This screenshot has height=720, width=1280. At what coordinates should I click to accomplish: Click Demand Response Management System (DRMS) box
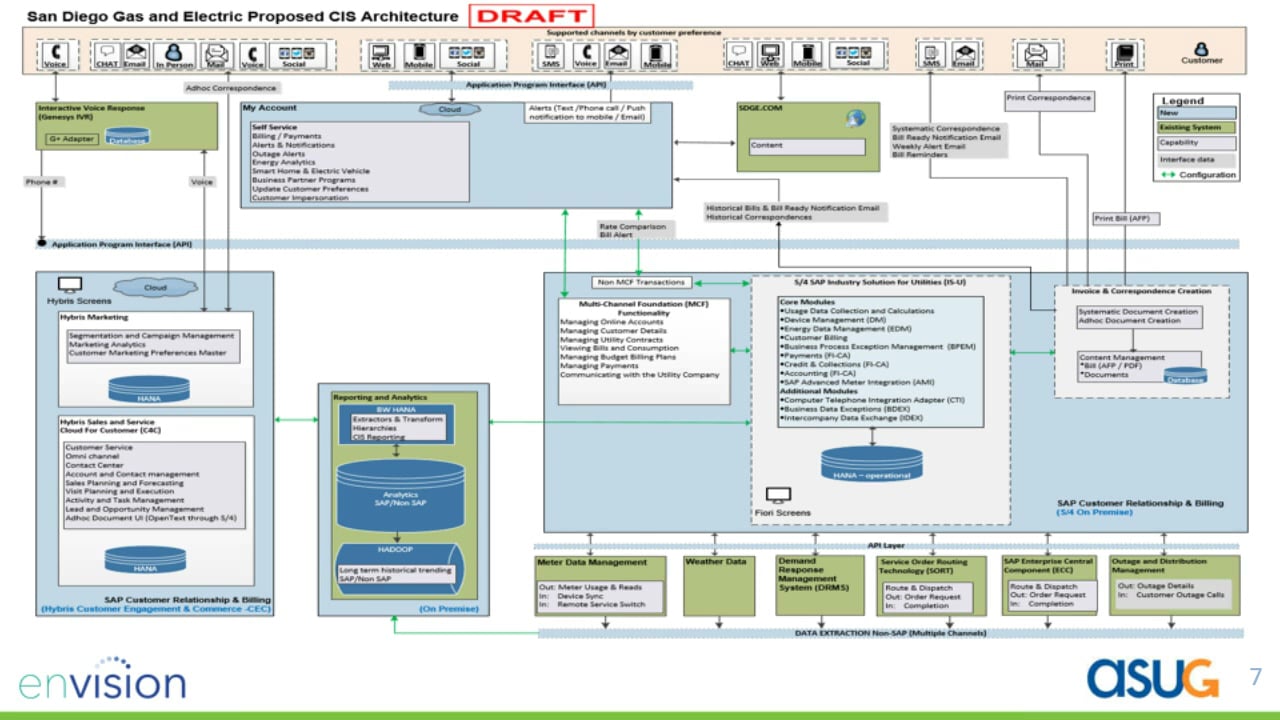point(820,585)
